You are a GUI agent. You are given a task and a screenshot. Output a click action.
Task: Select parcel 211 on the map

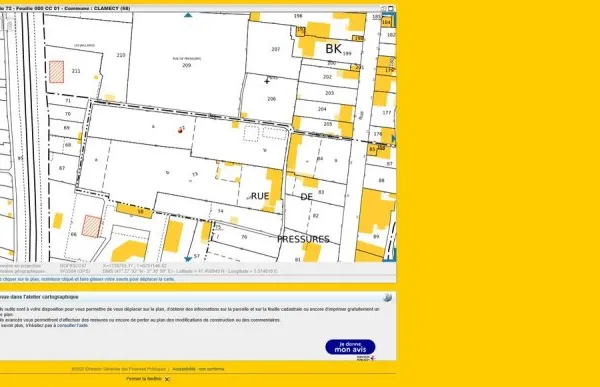[76, 71]
